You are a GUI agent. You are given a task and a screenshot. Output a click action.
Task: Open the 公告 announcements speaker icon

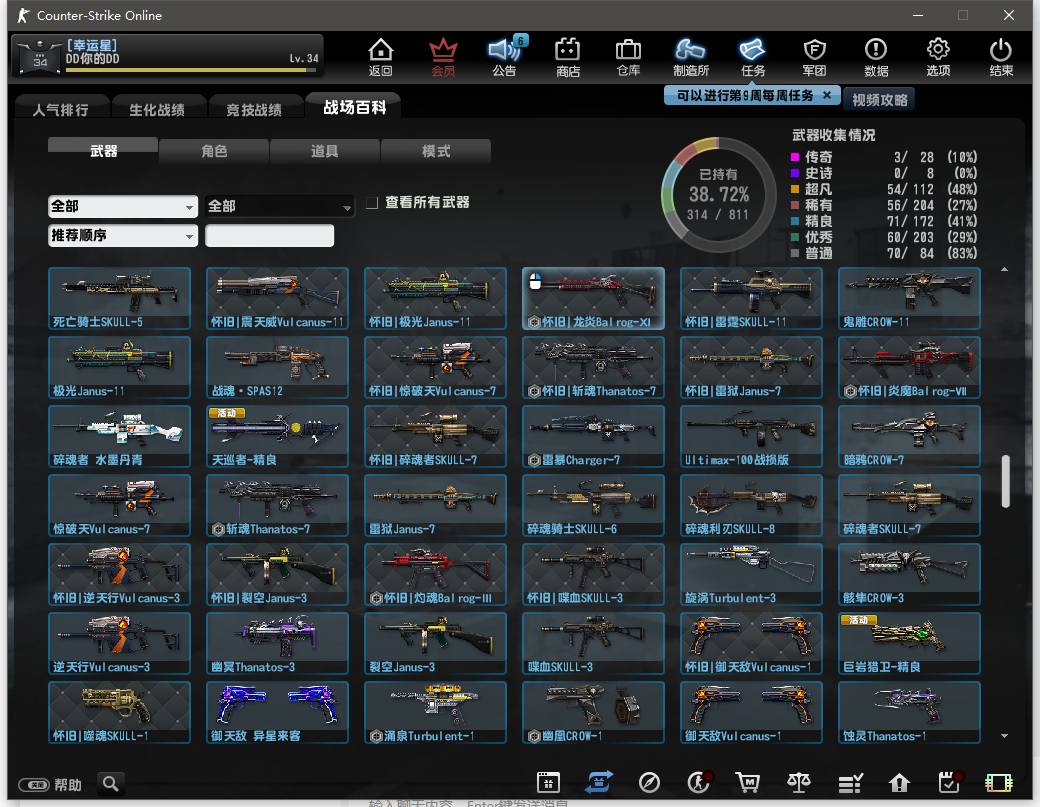(x=505, y=57)
